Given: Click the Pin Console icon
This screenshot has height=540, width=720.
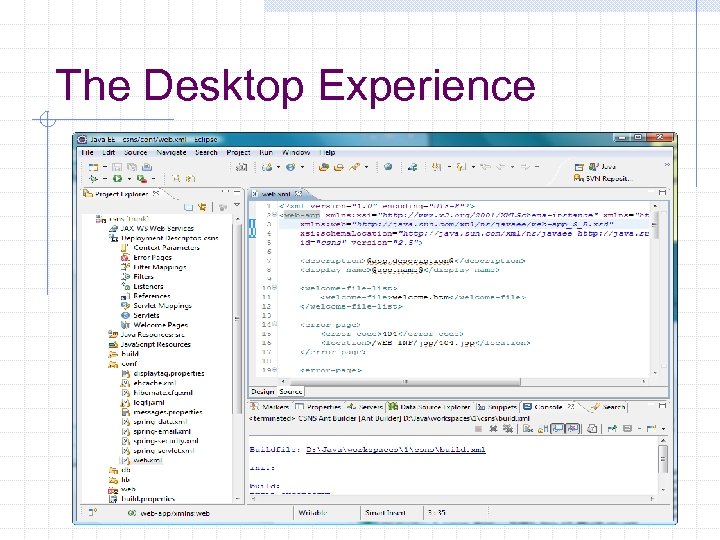Looking at the screenshot, I should 612,429.
